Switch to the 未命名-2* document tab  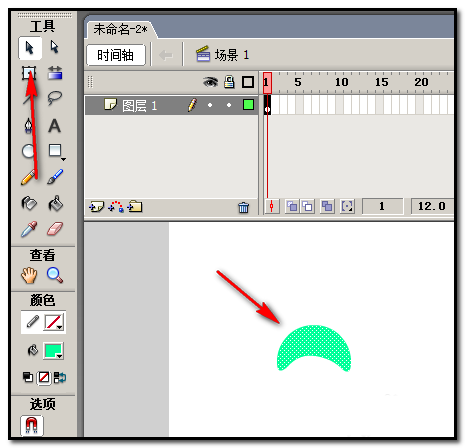[x=120, y=29]
